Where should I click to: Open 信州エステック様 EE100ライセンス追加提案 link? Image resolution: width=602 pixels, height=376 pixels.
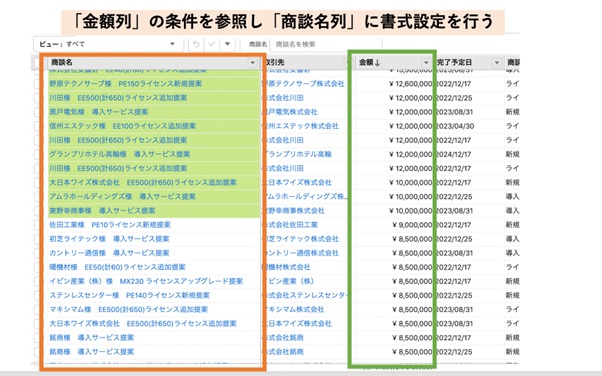point(122,126)
